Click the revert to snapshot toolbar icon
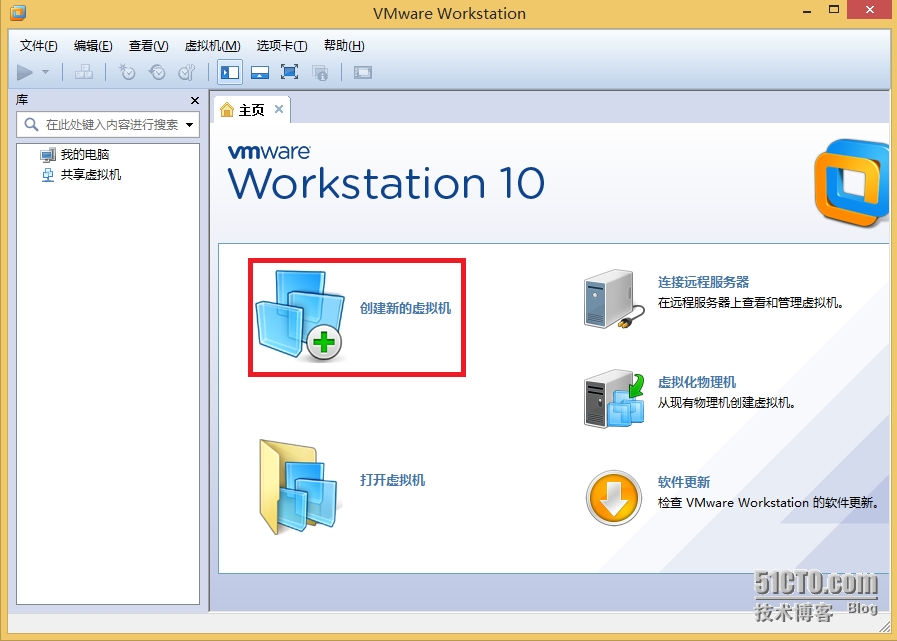The height and width of the screenshot is (641, 897). click(157, 72)
